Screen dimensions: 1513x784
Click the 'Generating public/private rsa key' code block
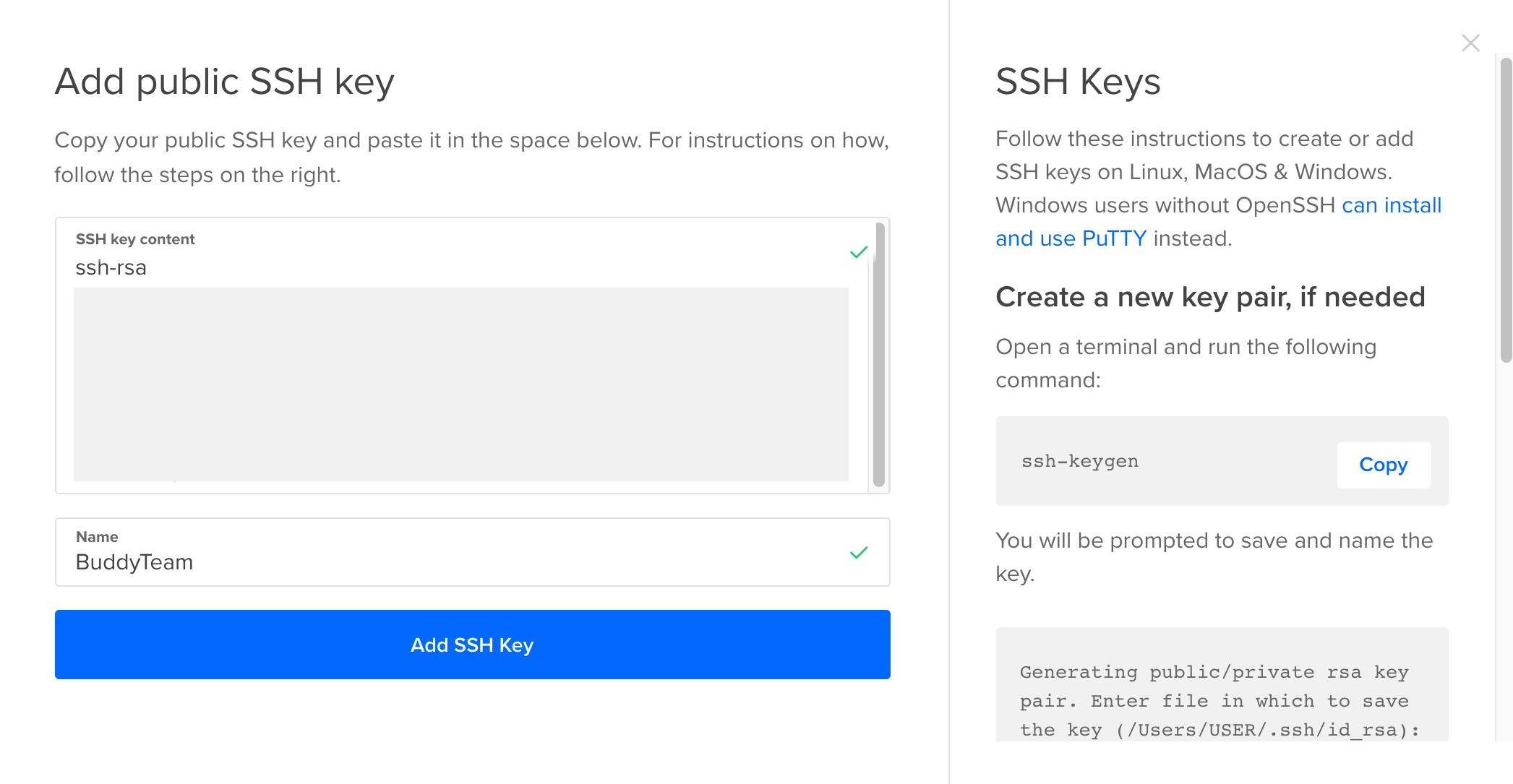pyautogui.click(x=1222, y=684)
